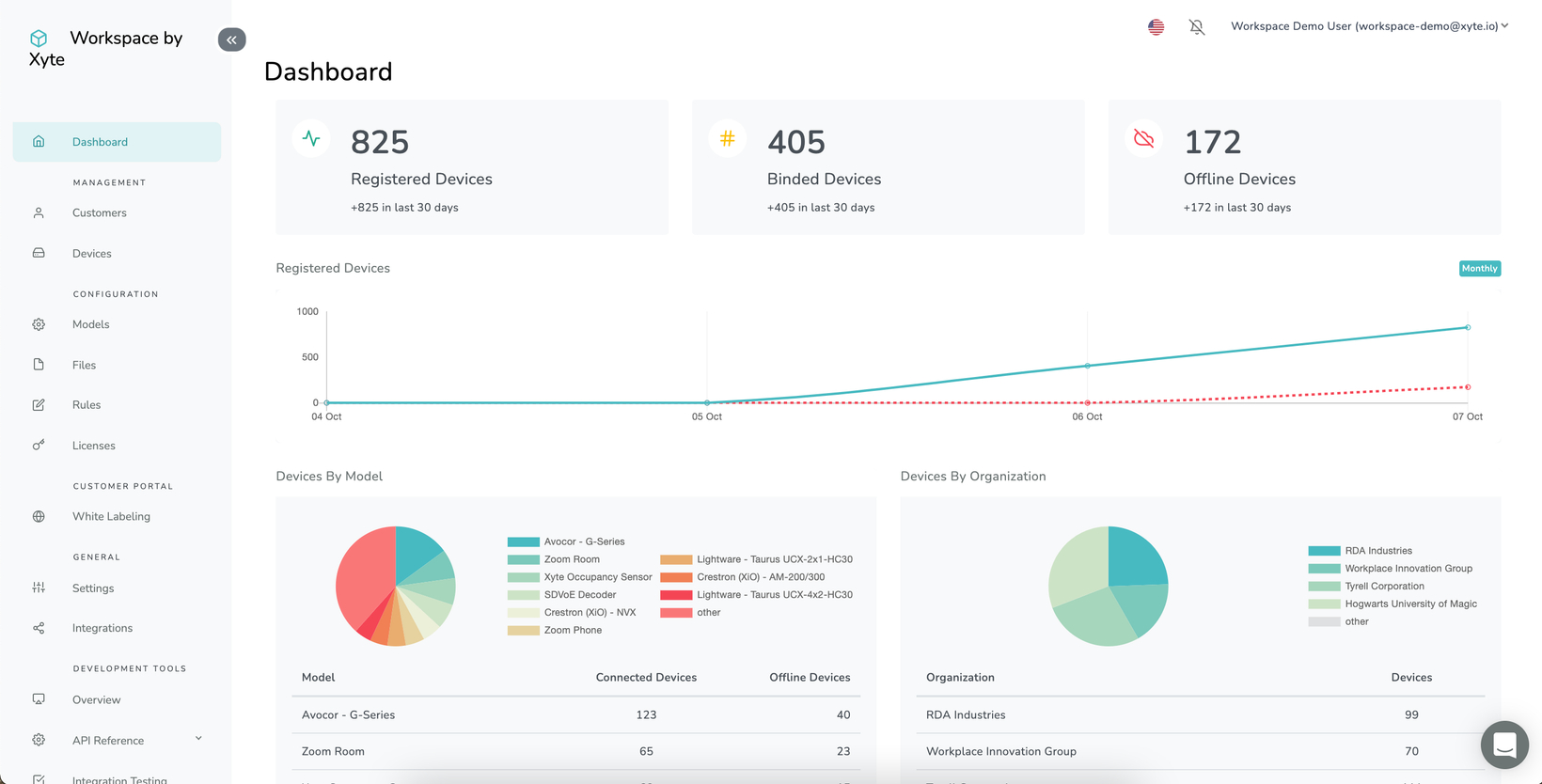Open the chat support bubble
This screenshot has width=1542, height=784.
pyautogui.click(x=1504, y=745)
